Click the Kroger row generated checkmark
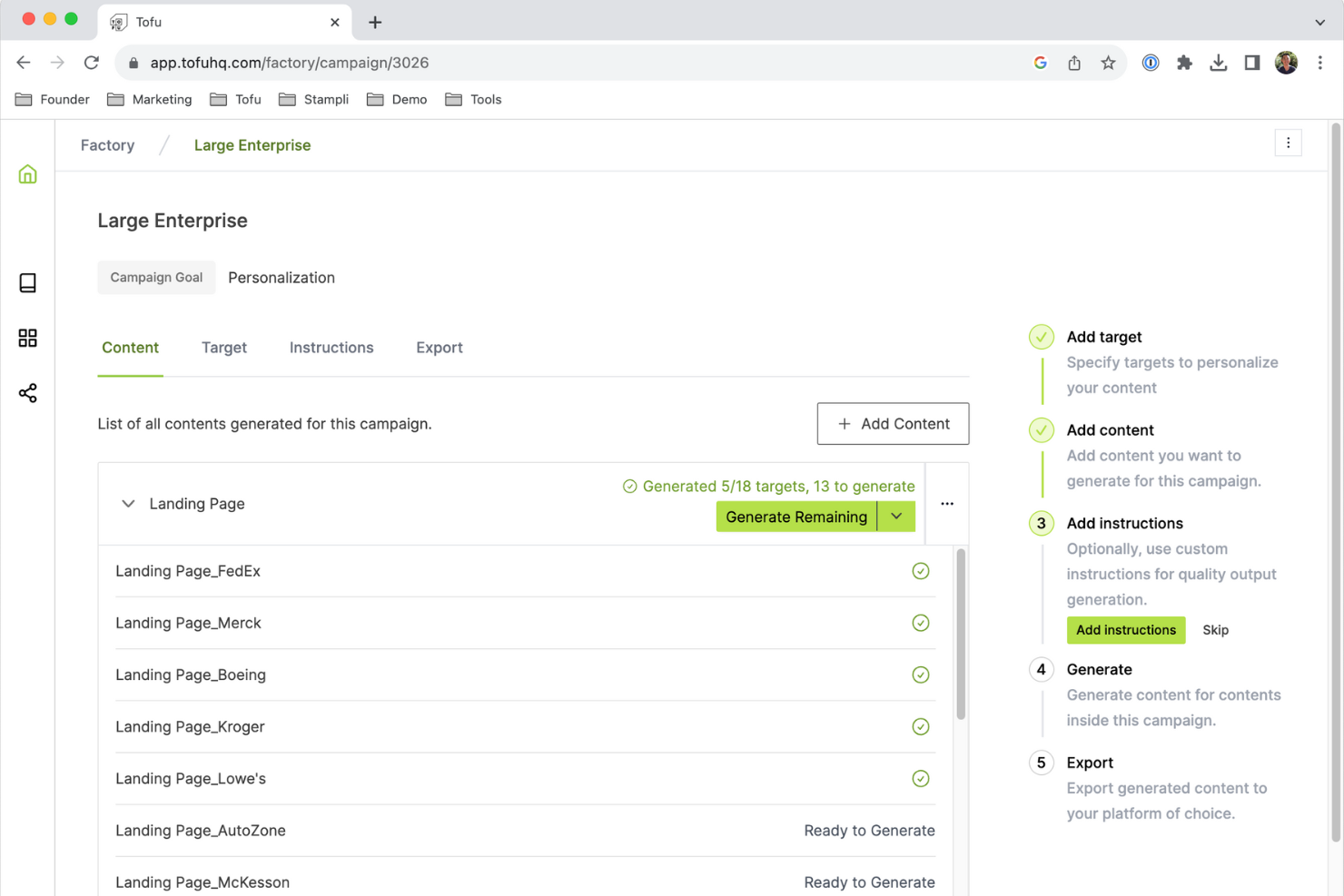This screenshot has width=1344, height=896. pyautogui.click(x=921, y=726)
